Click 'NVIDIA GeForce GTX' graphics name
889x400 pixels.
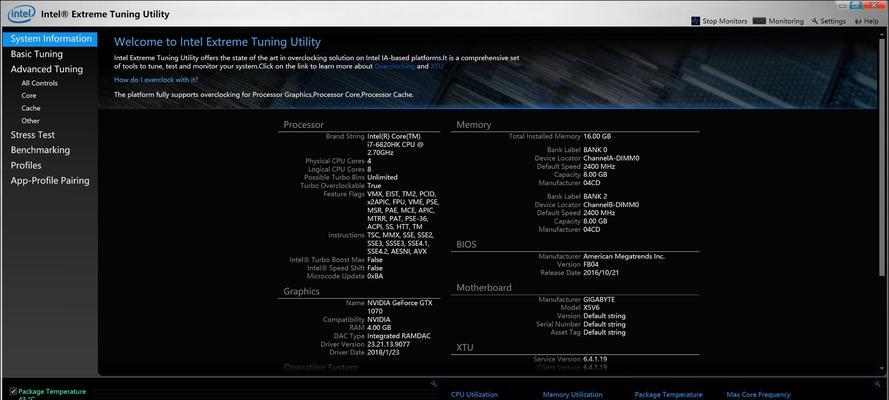click(x=400, y=303)
